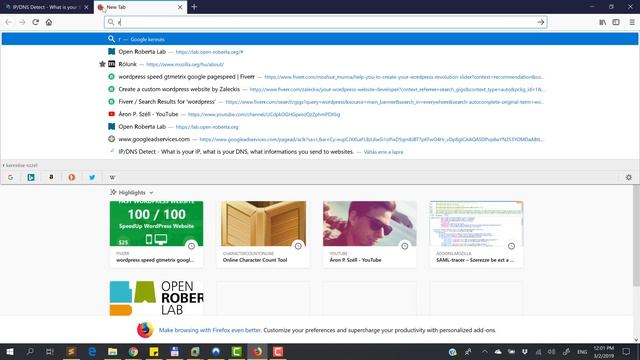This screenshot has width=640, height=360.
Task: Launch Google Chrome from the taskbar
Action: tap(133, 351)
